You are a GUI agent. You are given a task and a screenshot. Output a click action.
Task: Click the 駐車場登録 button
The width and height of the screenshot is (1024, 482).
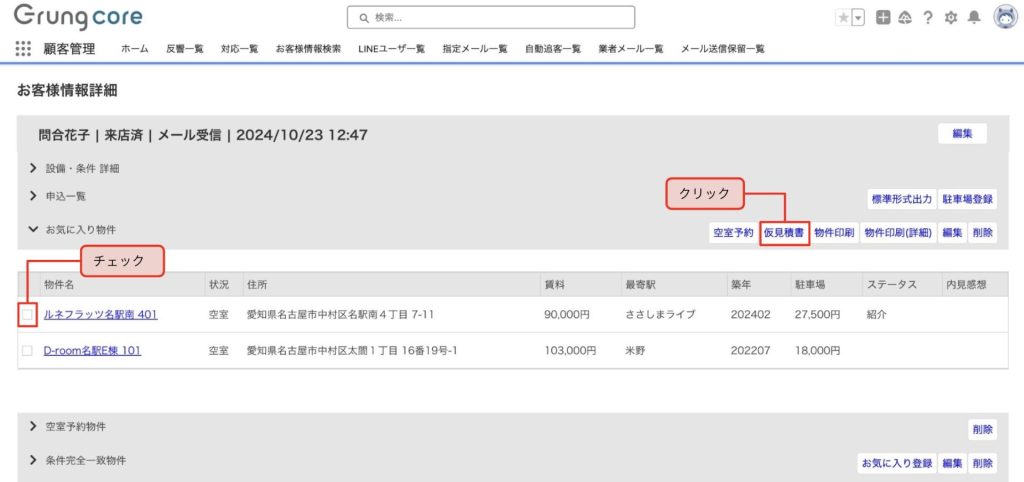[967, 200]
